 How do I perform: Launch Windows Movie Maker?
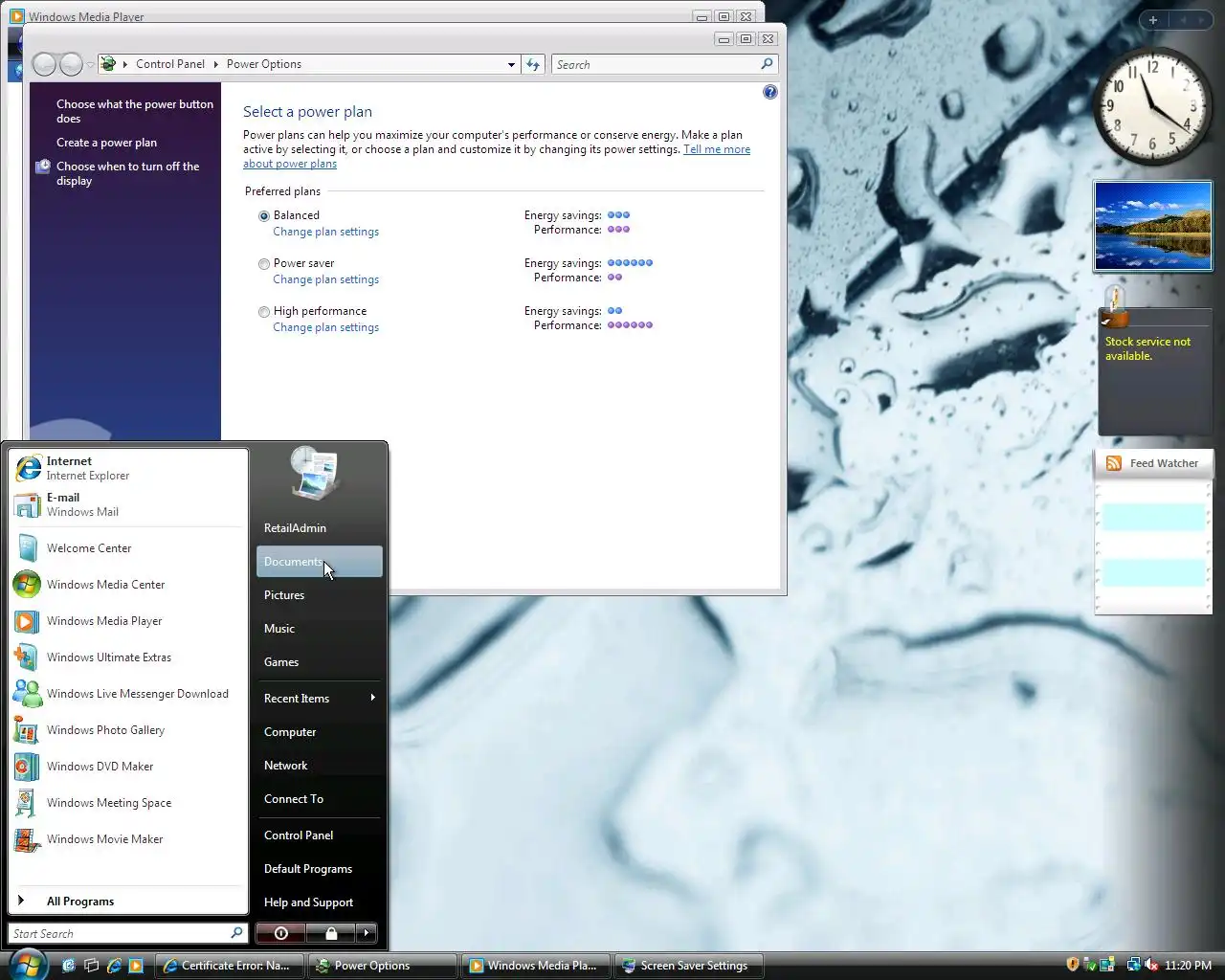tap(127, 839)
